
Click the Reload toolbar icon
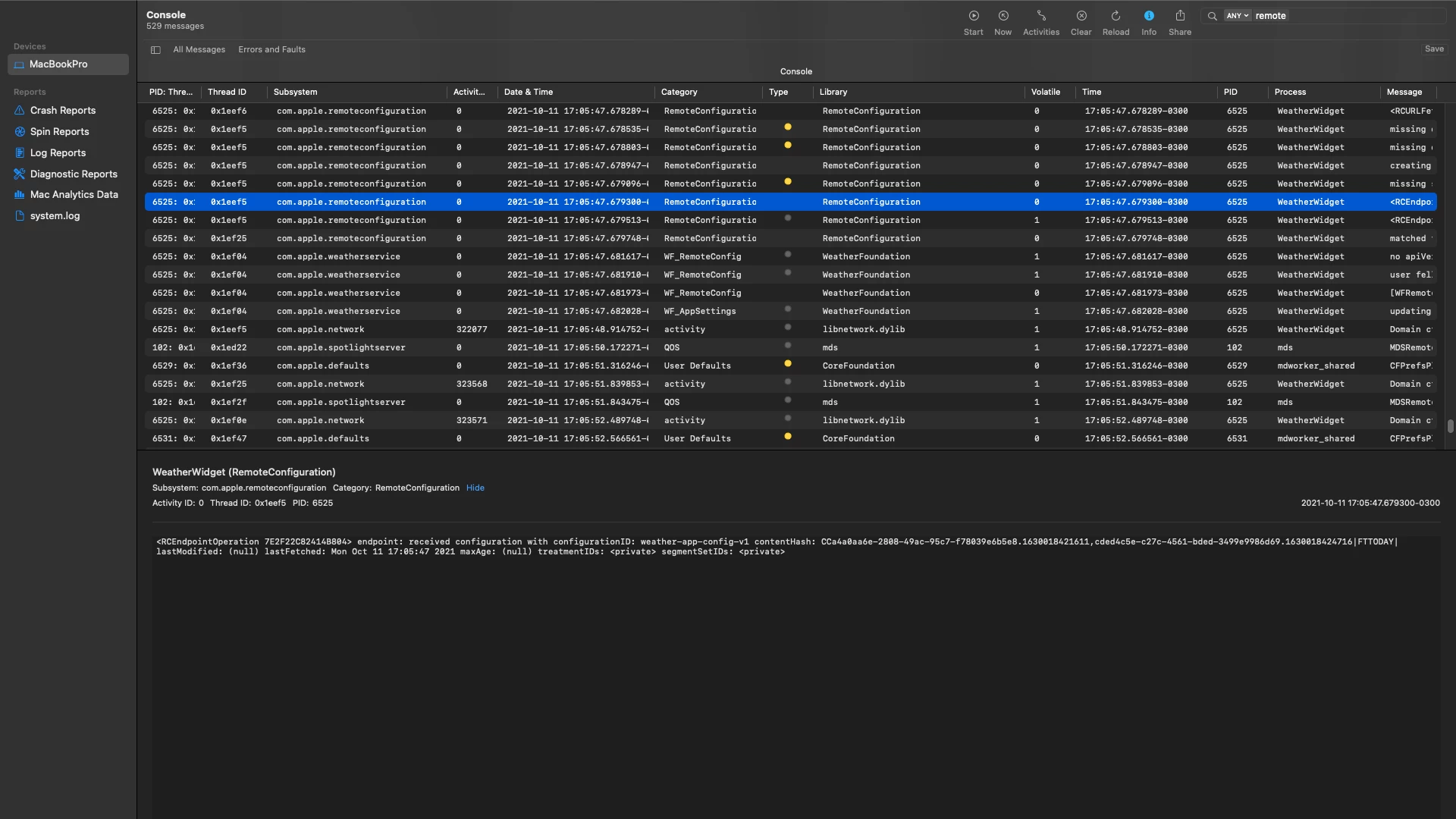tap(1116, 16)
